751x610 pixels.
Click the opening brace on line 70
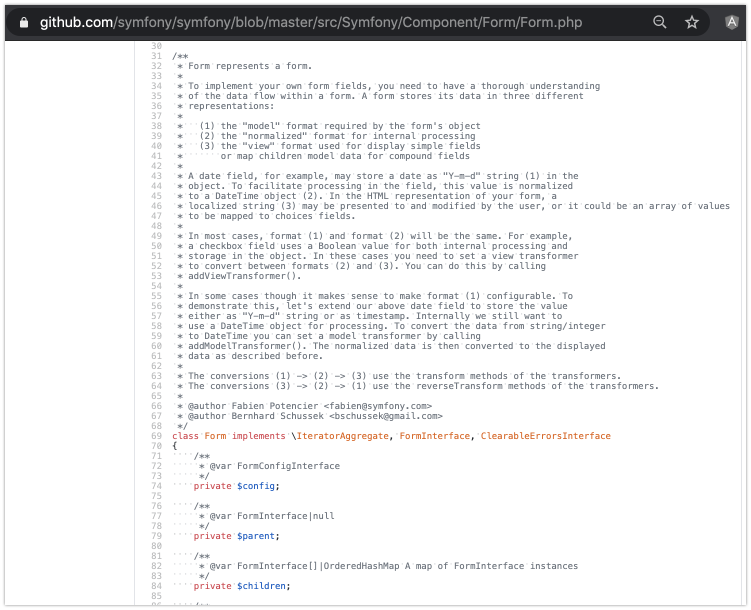(x=175, y=446)
